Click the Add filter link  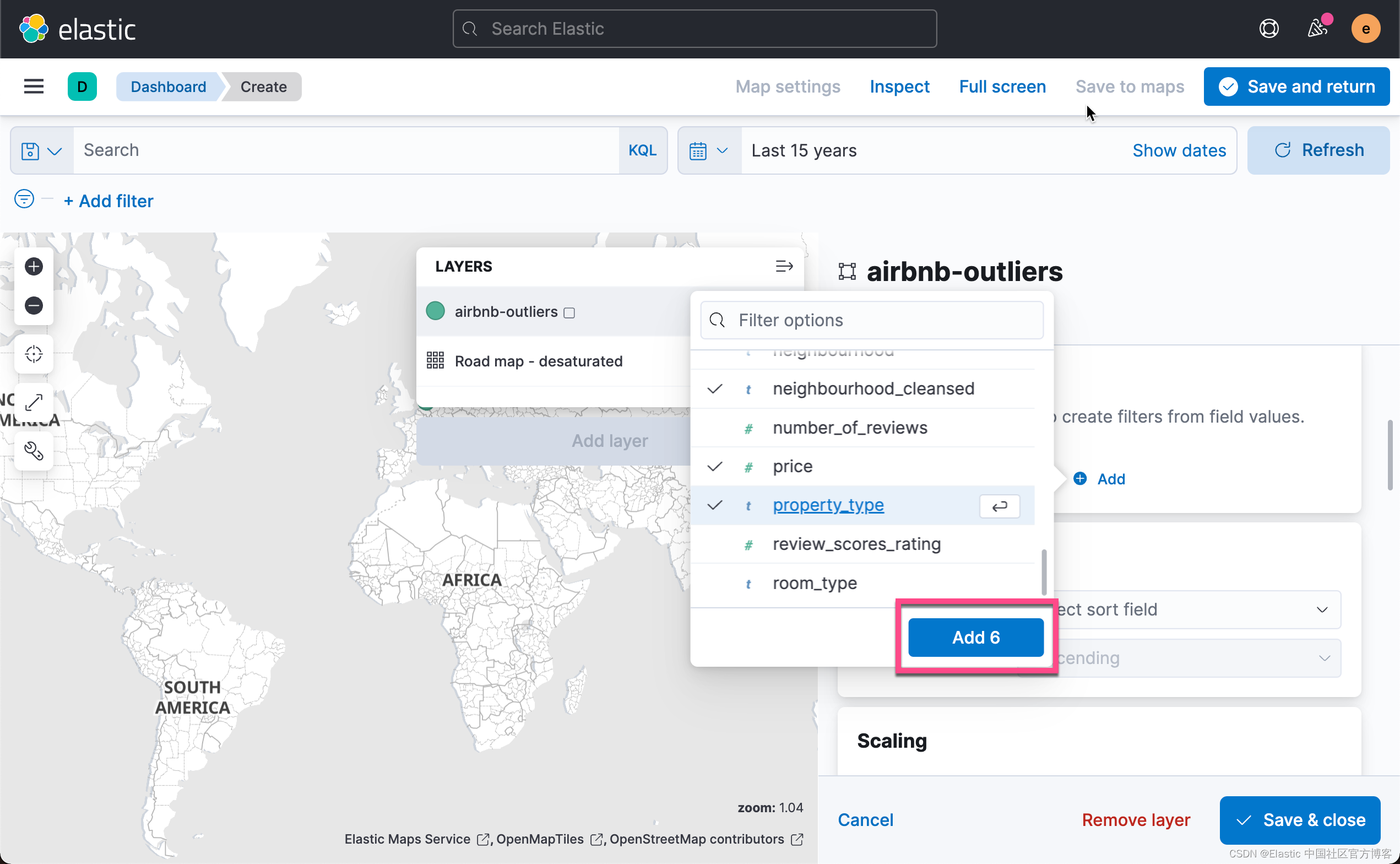click(108, 201)
